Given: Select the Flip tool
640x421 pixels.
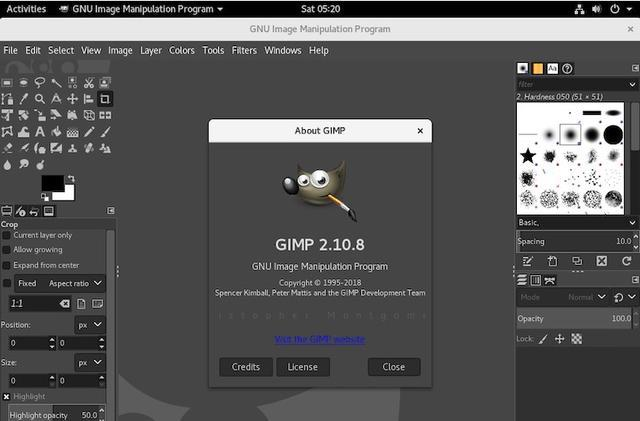Looking at the screenshot, I should (x=105, y=116).
